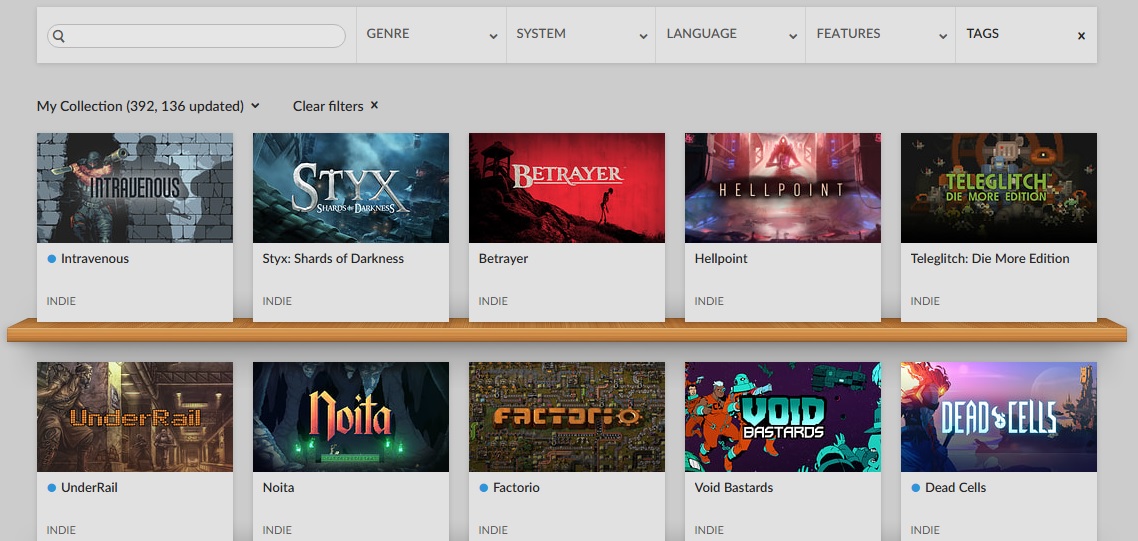Open the Void Bastards cover image

783,417
